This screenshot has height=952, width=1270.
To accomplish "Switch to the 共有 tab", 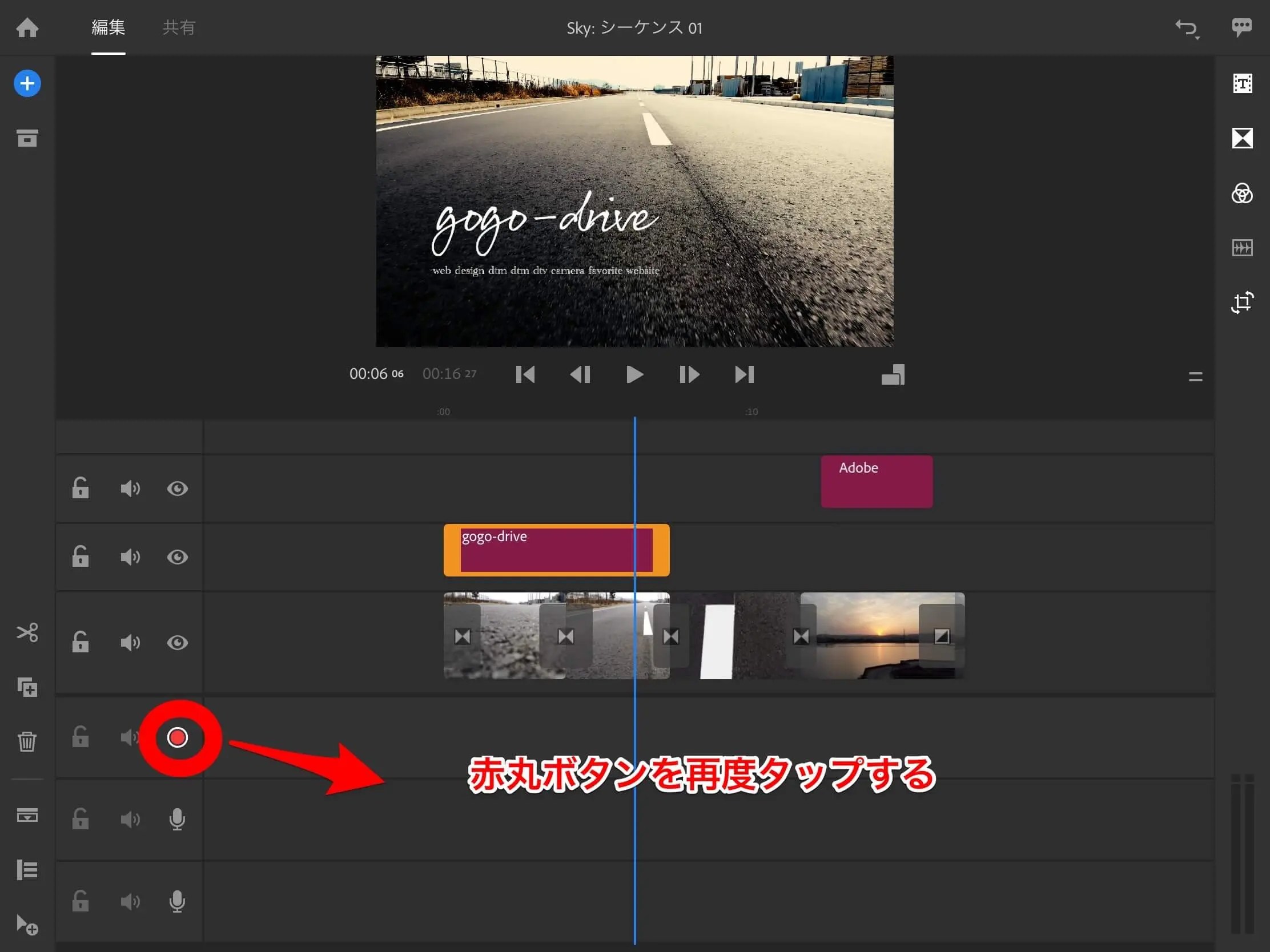I will 179,27.
